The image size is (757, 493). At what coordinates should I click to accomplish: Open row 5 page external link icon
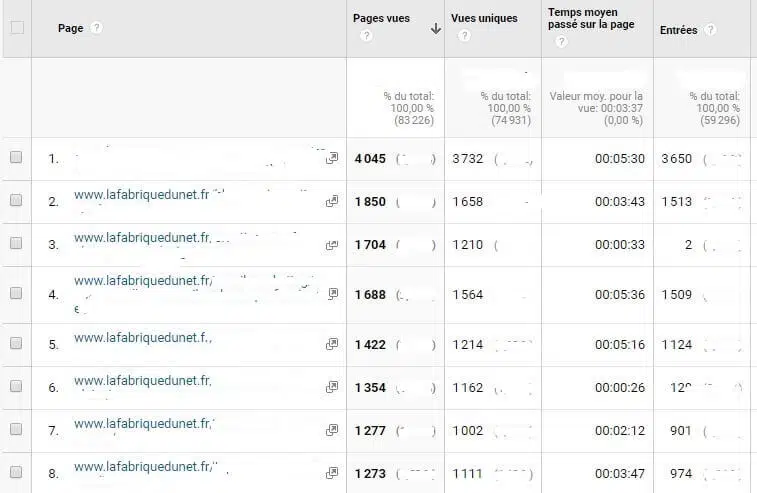[x=332, y=344]
